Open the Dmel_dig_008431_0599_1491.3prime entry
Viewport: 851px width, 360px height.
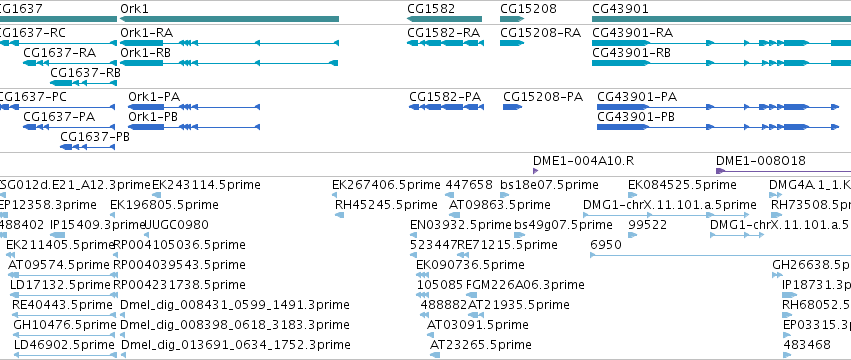235,305
